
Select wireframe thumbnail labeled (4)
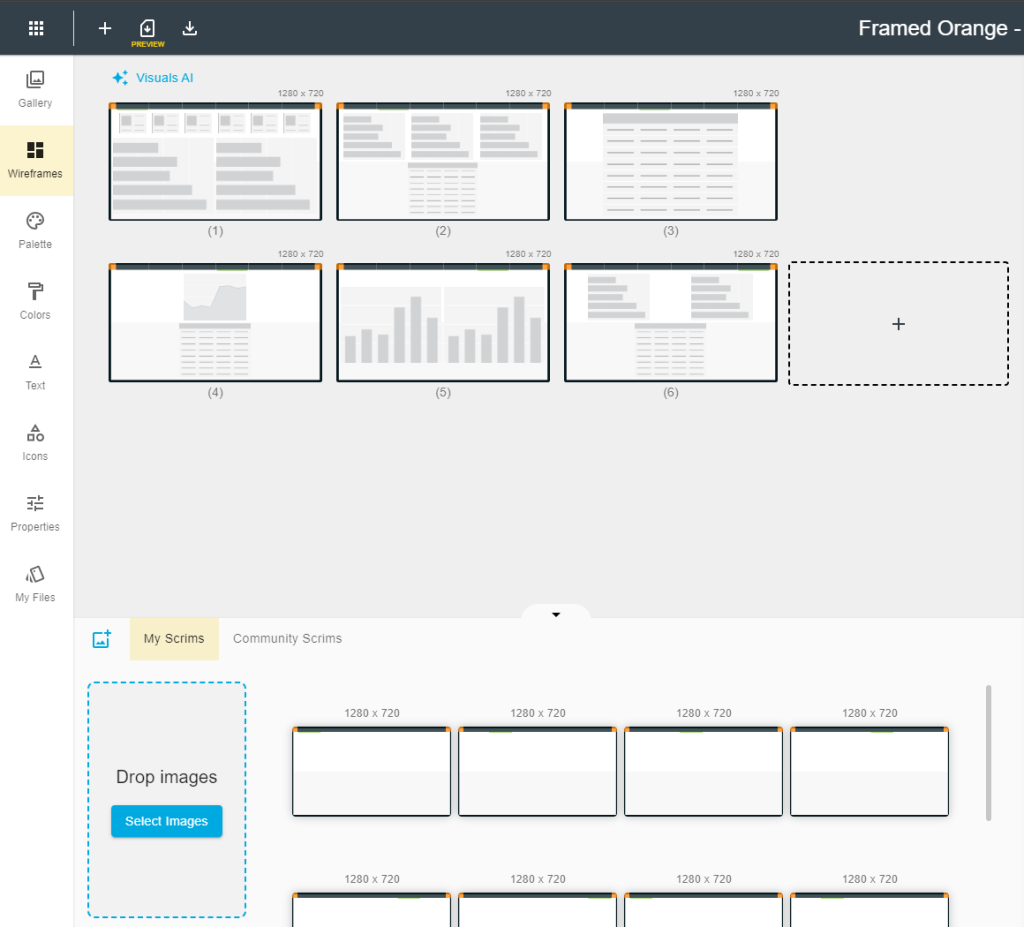(x=216, y=323)
